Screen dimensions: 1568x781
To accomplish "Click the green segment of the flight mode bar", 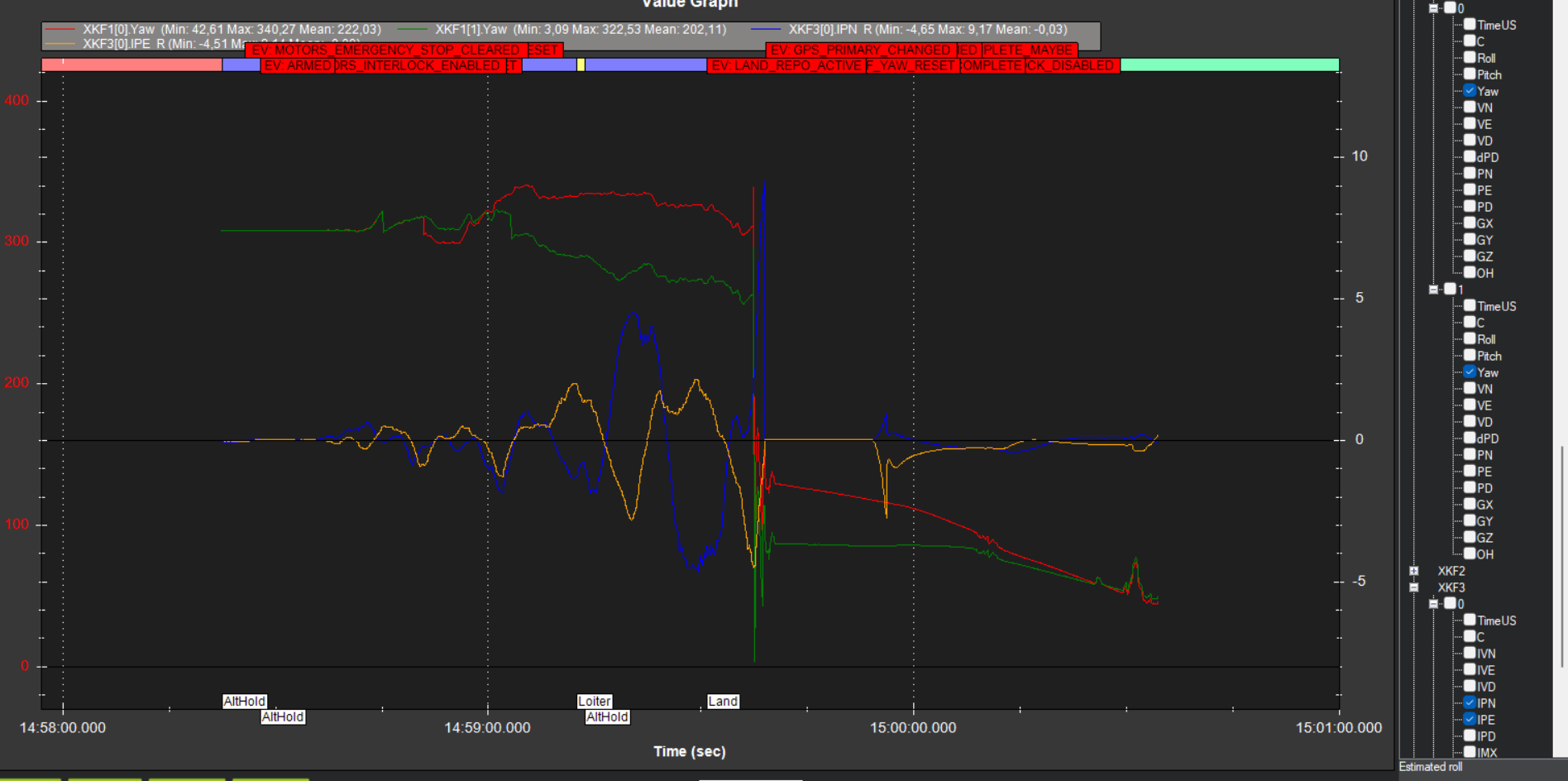I will pyautogui.click(x=1230, y=65).
